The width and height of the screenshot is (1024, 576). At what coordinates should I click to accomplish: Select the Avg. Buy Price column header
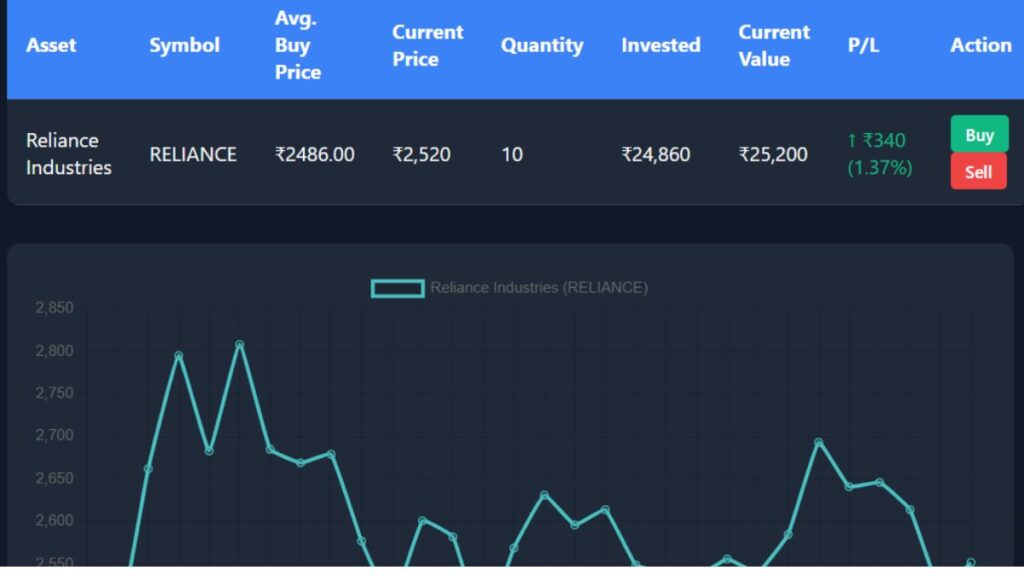[x=298, y=45]
